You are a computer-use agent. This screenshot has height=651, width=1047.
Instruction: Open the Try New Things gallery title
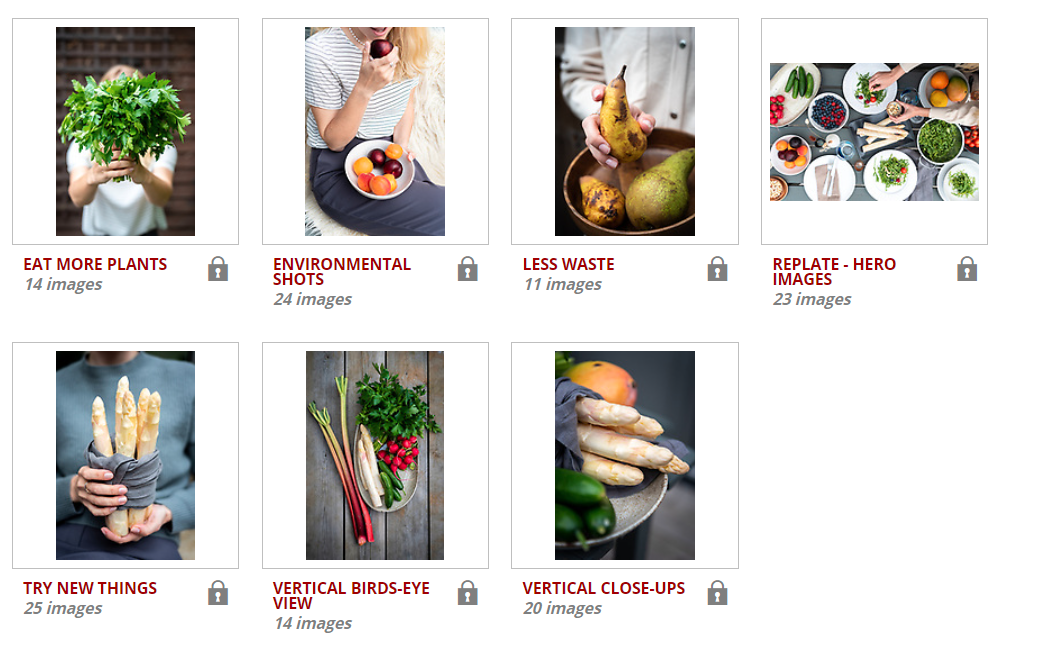click(90, 588)
